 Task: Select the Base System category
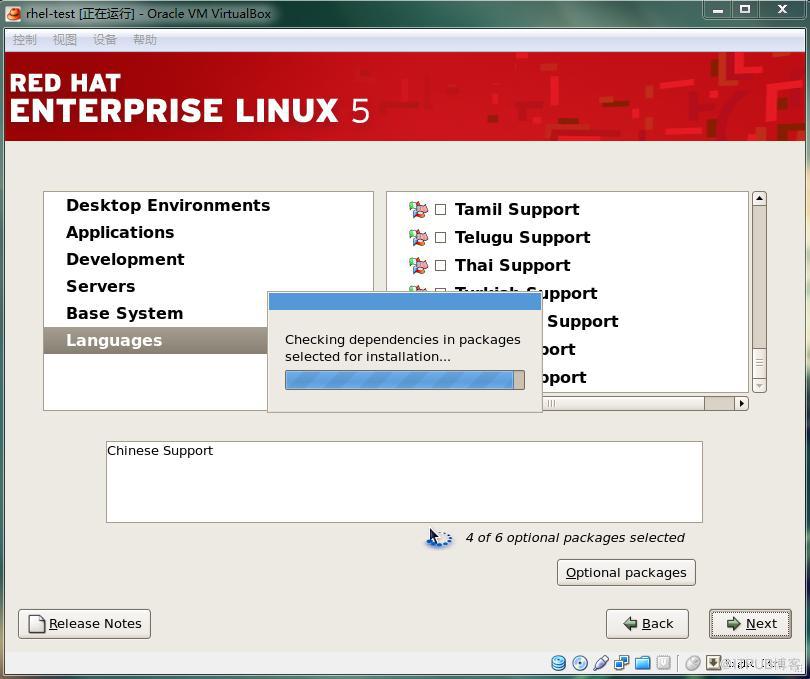click(x=156, y=313)
